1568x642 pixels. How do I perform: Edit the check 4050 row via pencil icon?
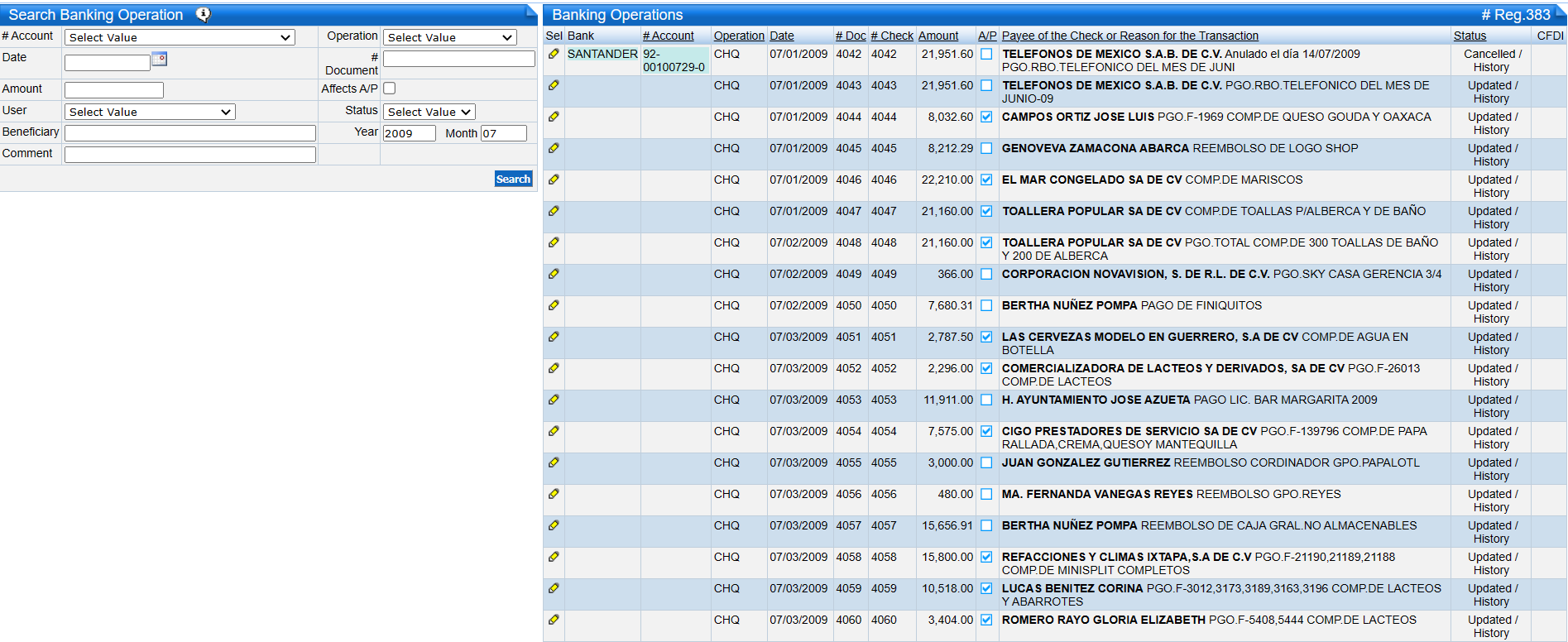click(x=554, y=305)
